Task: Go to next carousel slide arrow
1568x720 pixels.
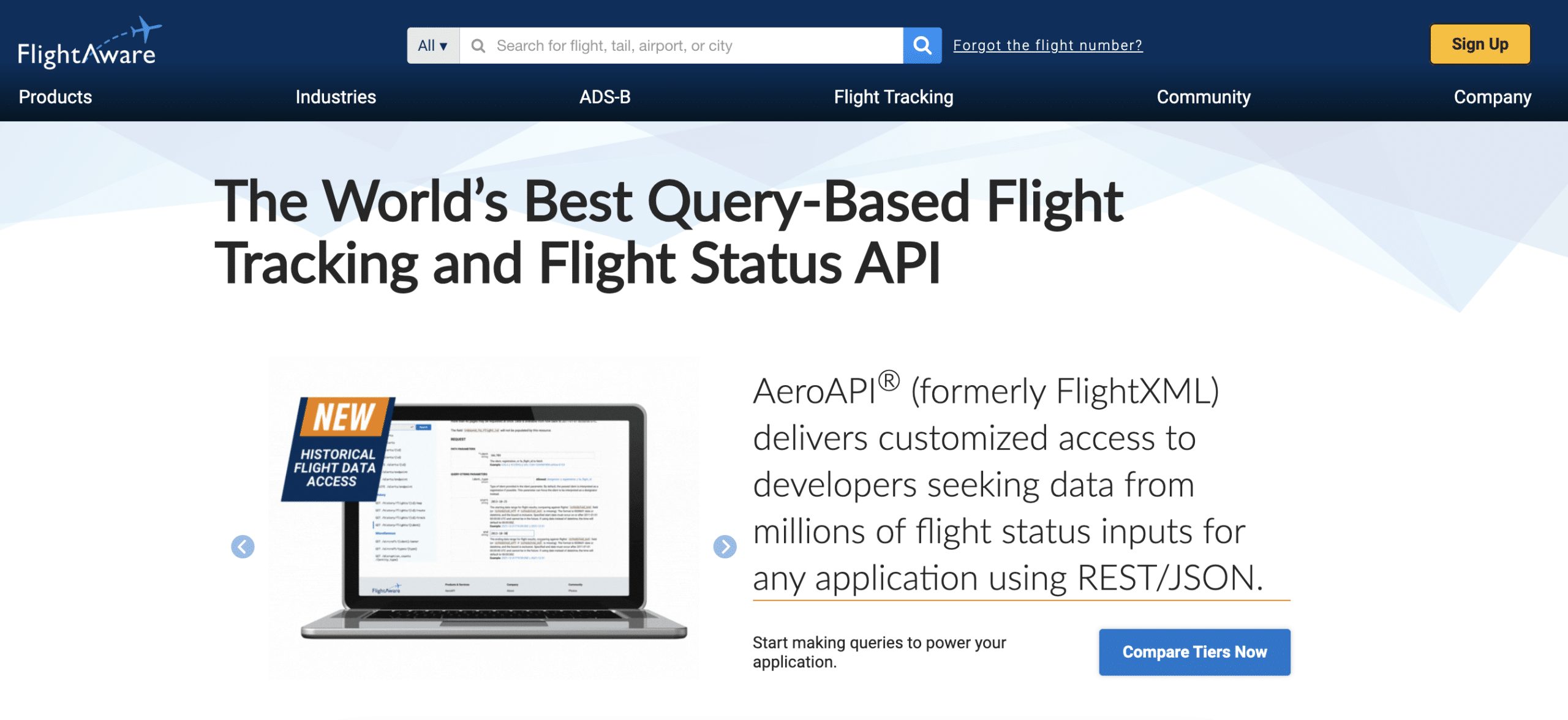Action: pyautogui.click(x=725, y=546)
